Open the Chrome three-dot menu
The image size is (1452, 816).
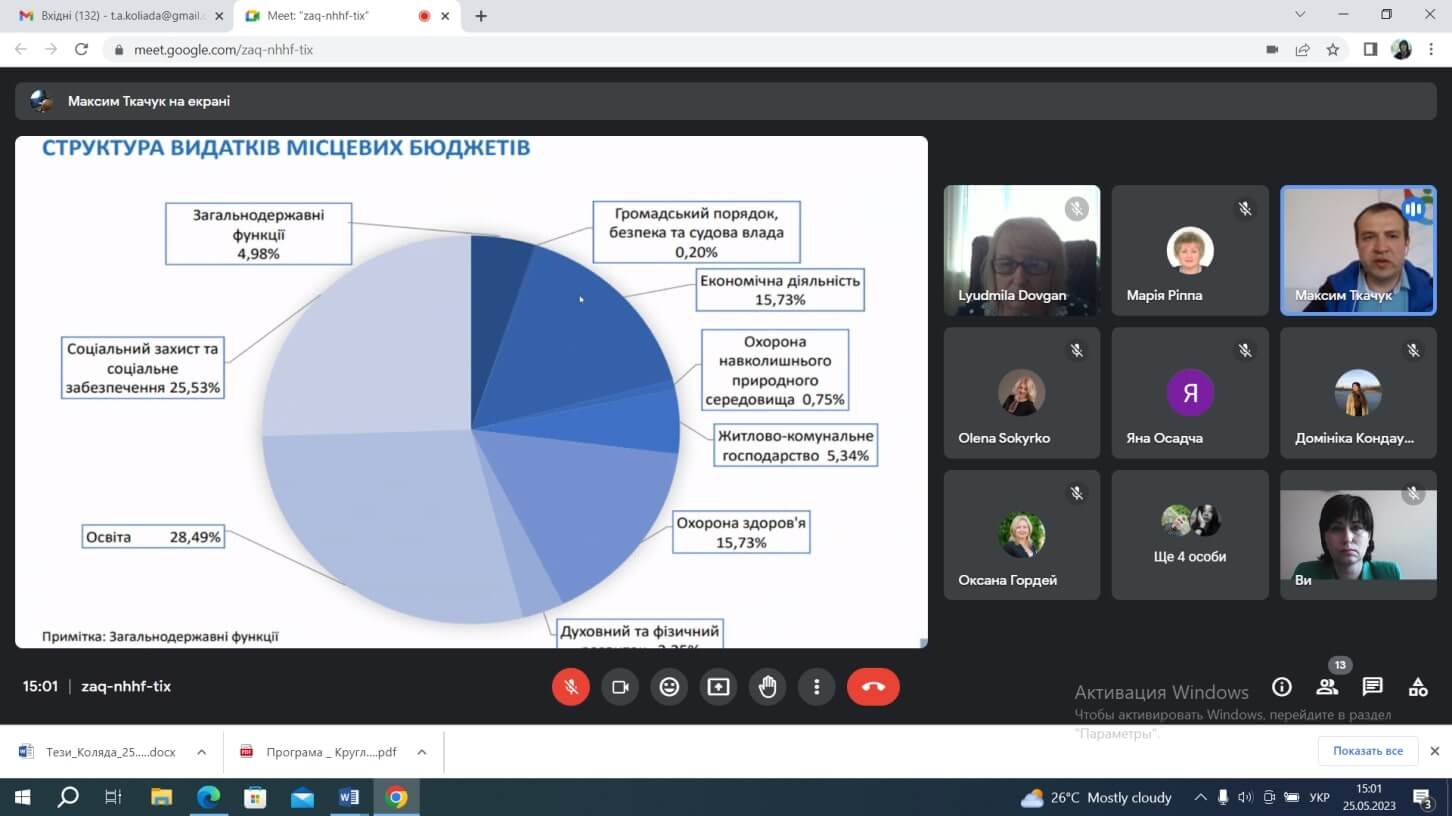pyautogui.click(x=1431, y=49)
